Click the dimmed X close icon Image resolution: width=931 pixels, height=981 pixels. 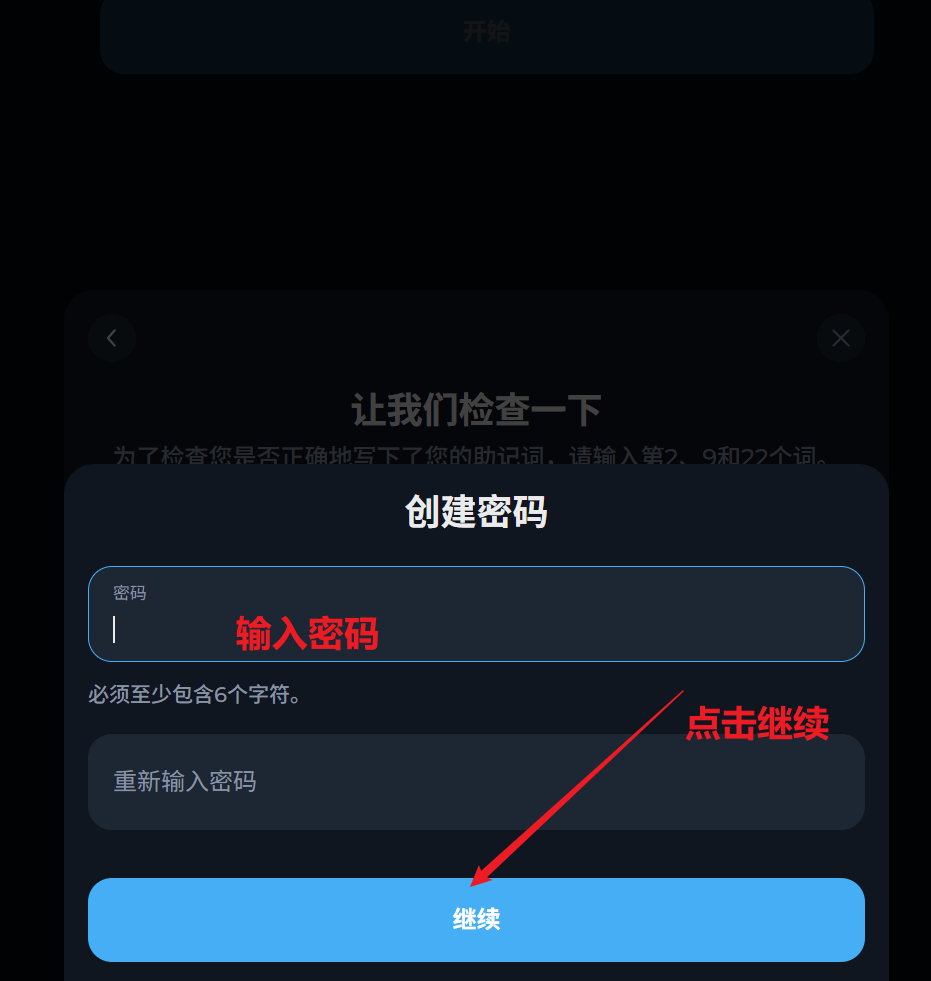840,338
